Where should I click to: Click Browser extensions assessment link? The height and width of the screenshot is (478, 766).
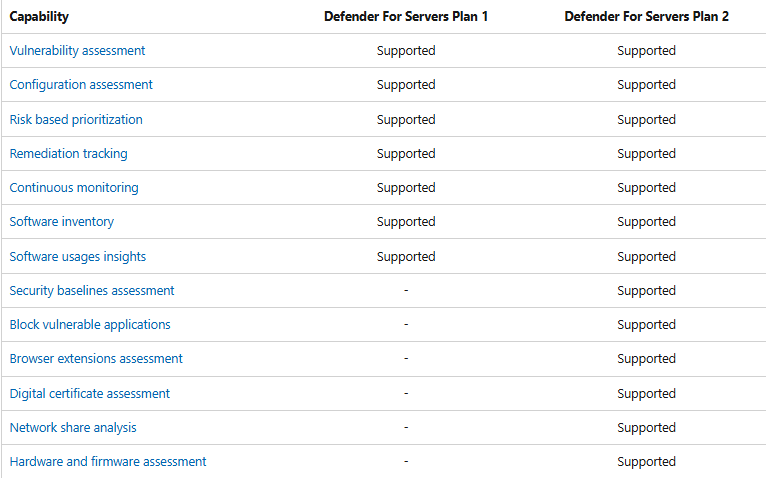[x=96, y=359]
